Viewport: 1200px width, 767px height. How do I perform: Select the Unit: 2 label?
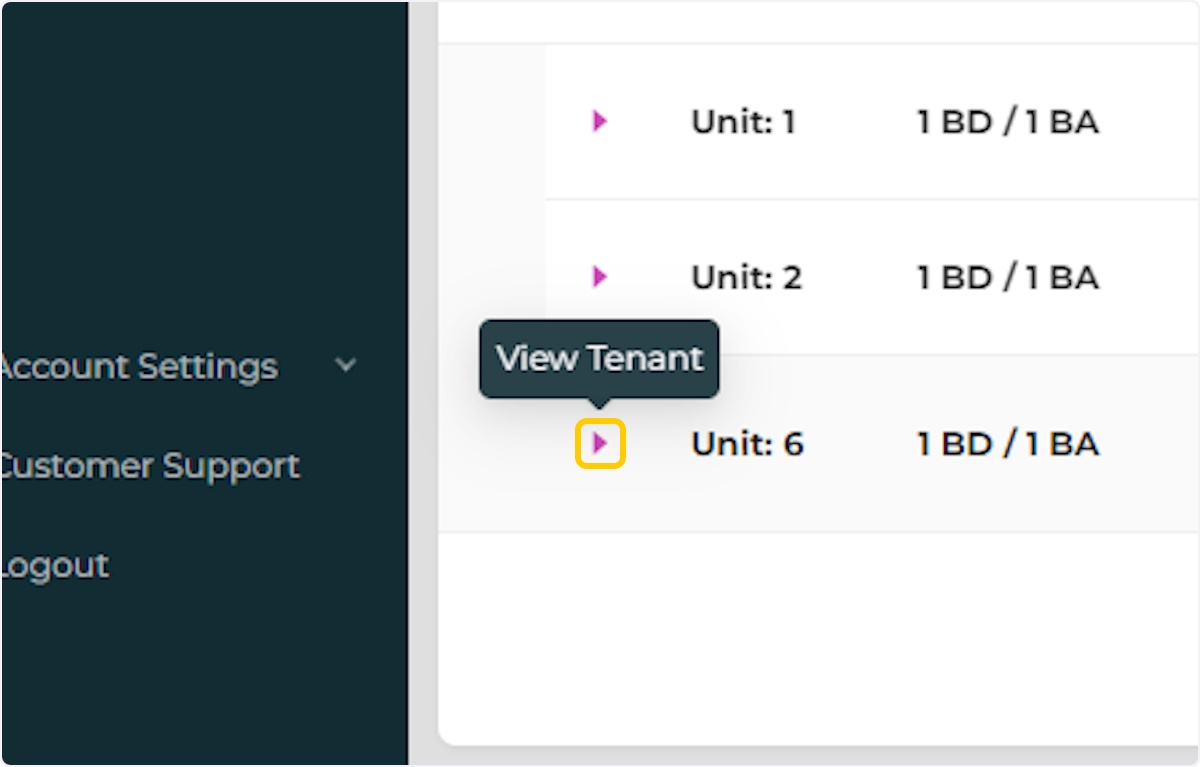746,277
